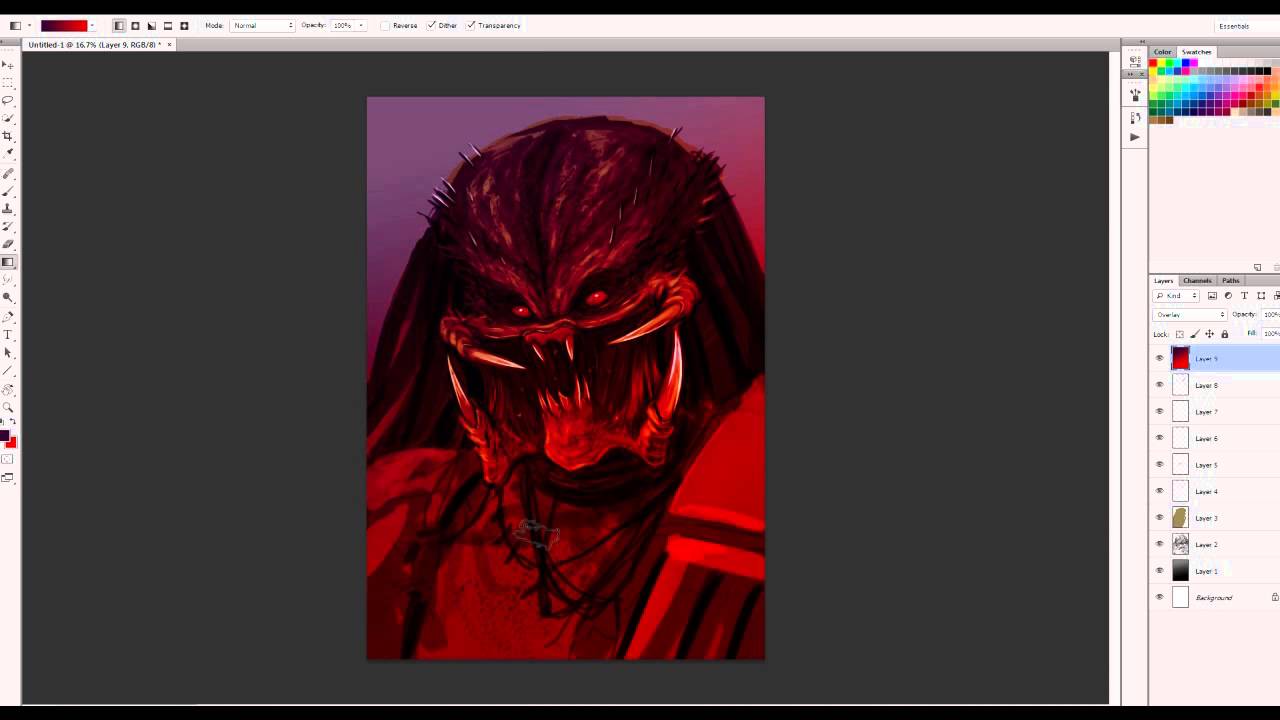Select the Layer 2 thumbnail

pos(1180,544)
